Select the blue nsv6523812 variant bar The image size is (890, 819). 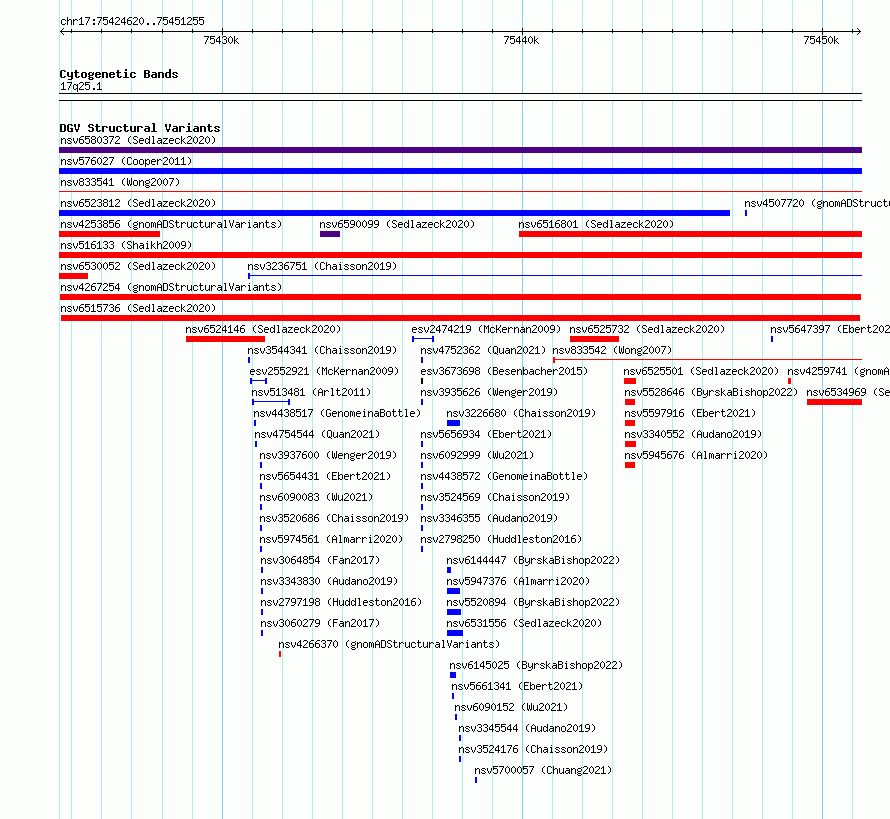click(x=394, y=213)
